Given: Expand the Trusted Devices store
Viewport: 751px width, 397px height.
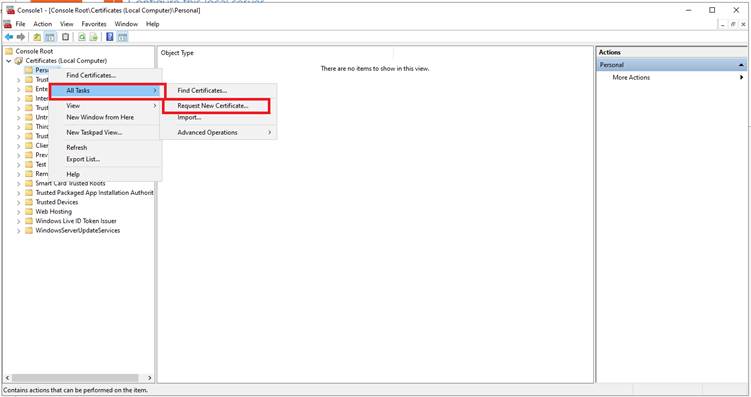Looking at the screenshot, I should pos(19,202).
